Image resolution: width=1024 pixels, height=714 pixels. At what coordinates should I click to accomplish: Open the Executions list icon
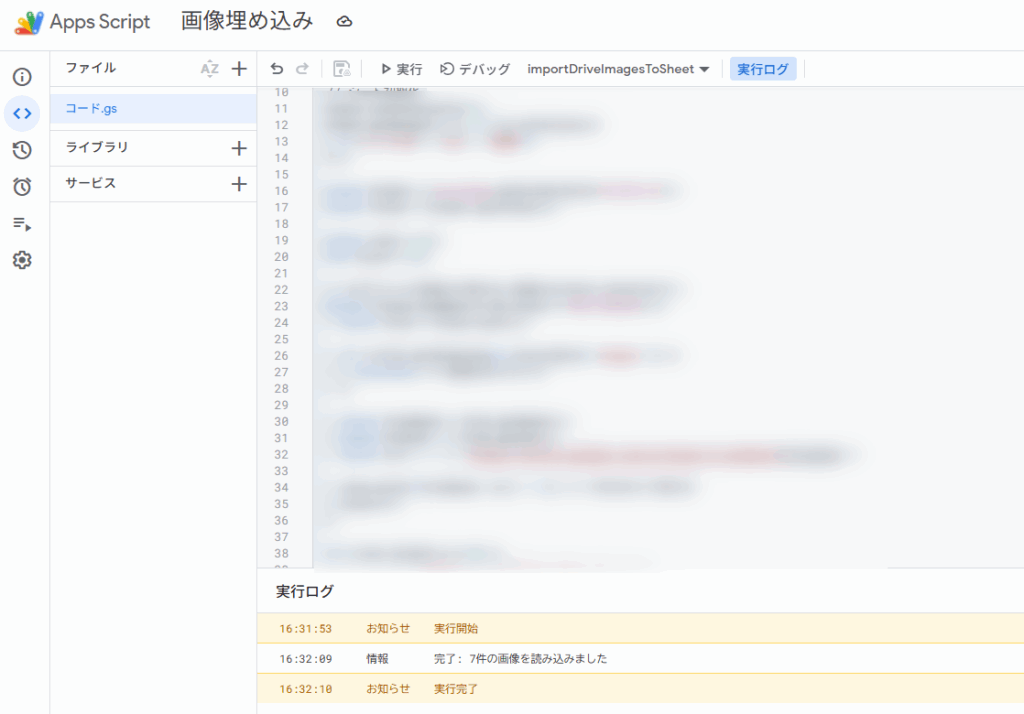click(x=22, y=224)
